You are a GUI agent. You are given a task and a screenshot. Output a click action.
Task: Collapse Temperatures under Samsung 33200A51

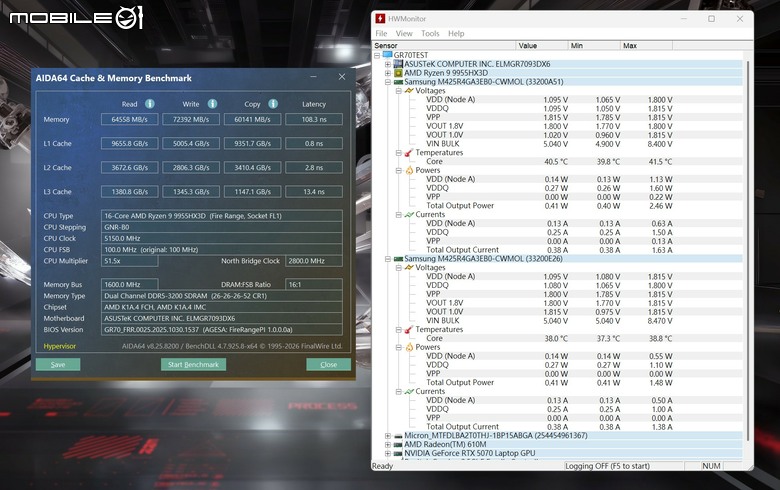click(x=398, y=153)
